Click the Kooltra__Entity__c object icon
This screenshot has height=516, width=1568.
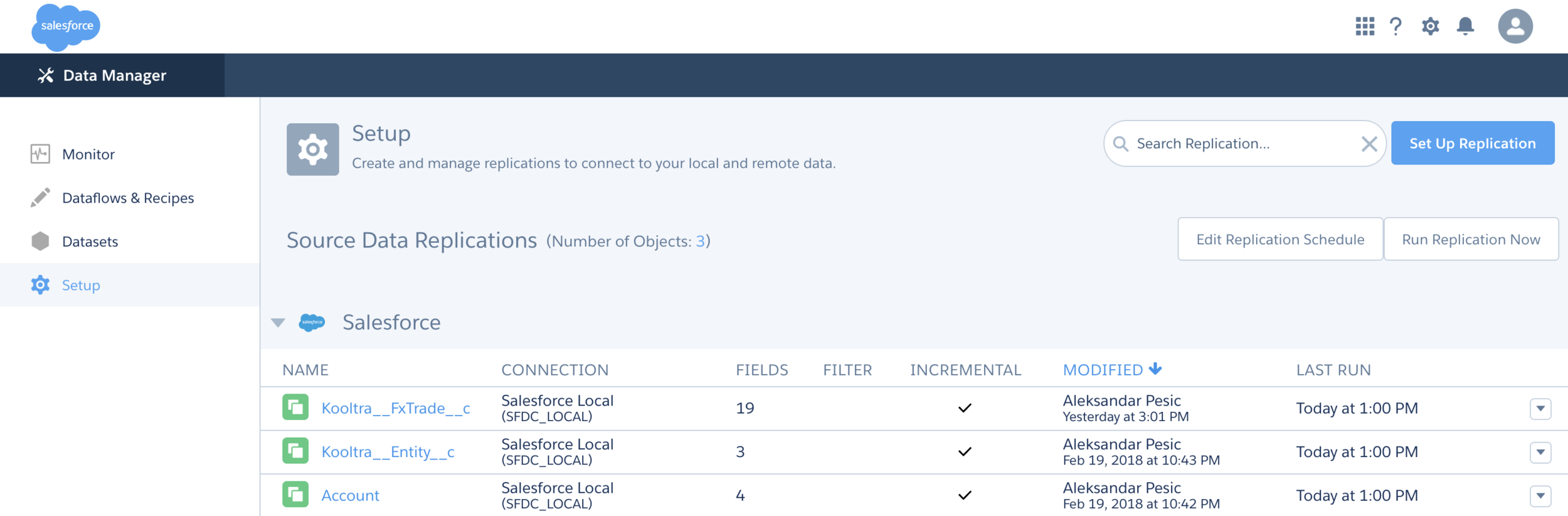click(x=295, y=451)
